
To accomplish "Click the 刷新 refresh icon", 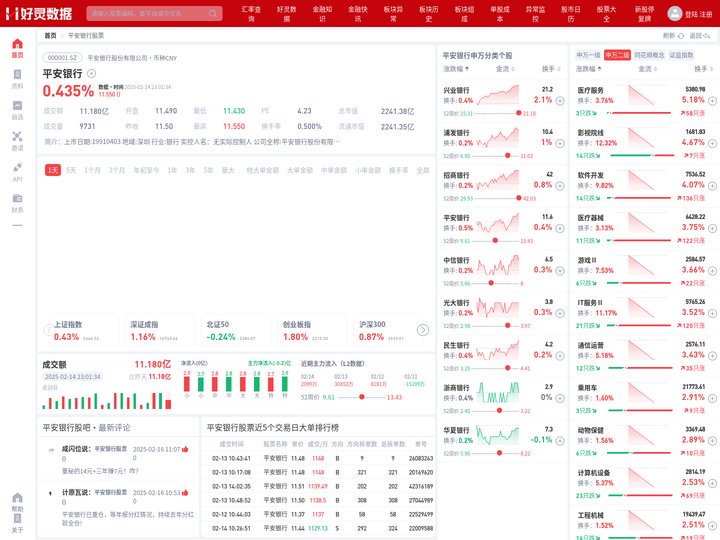I will tap(681, 36).
